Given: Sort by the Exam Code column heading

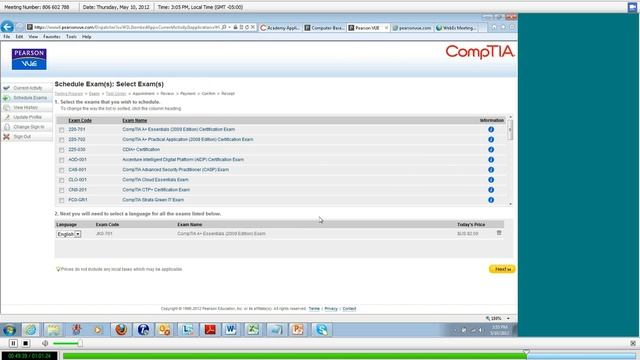Looking at the screenshot, I should click(80, 120).
